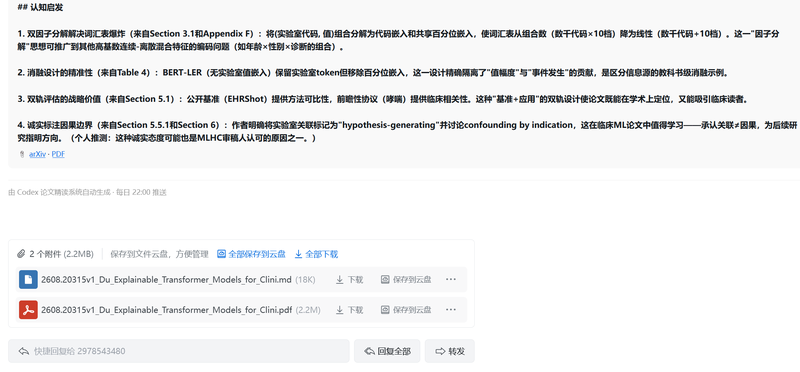Click the 2 个附件 (2.2MB) label

(x=61, y=254)
